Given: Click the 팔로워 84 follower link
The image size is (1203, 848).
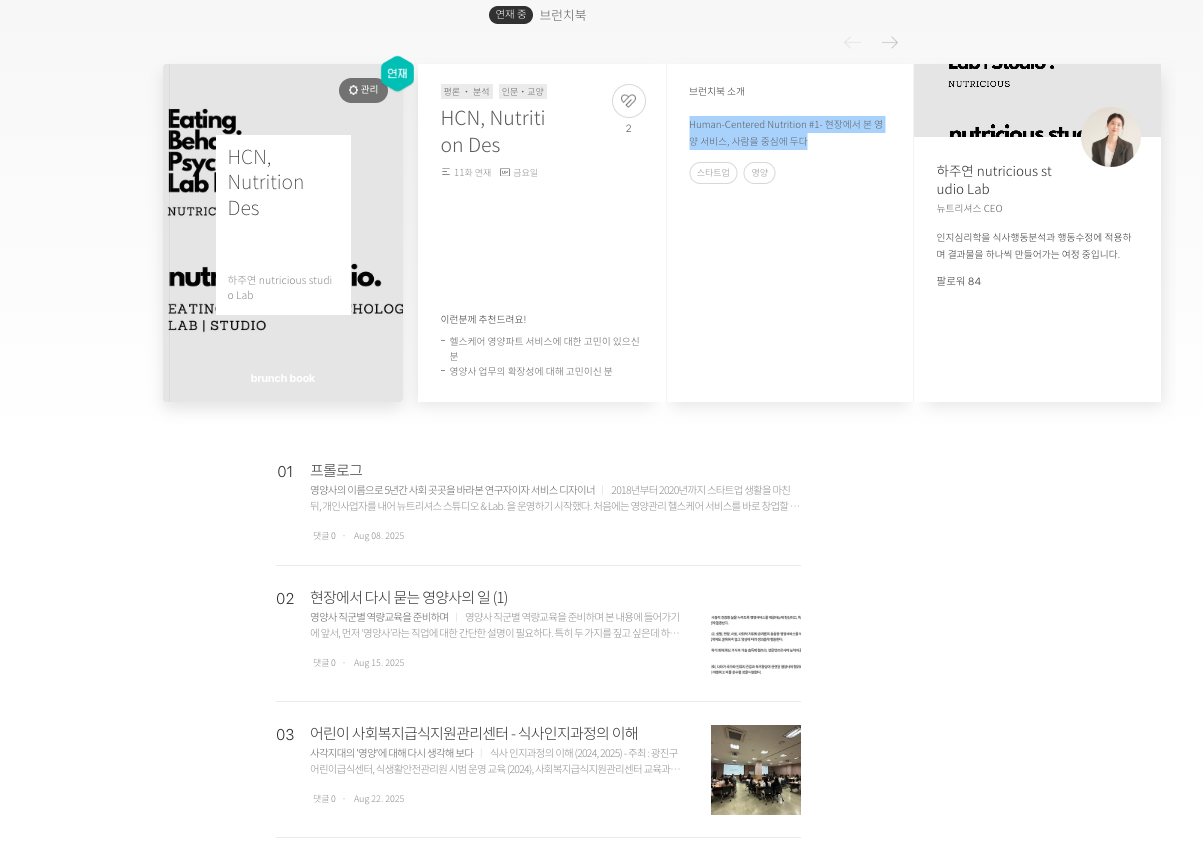Looking at the screenshot, I should pos(959,281).
